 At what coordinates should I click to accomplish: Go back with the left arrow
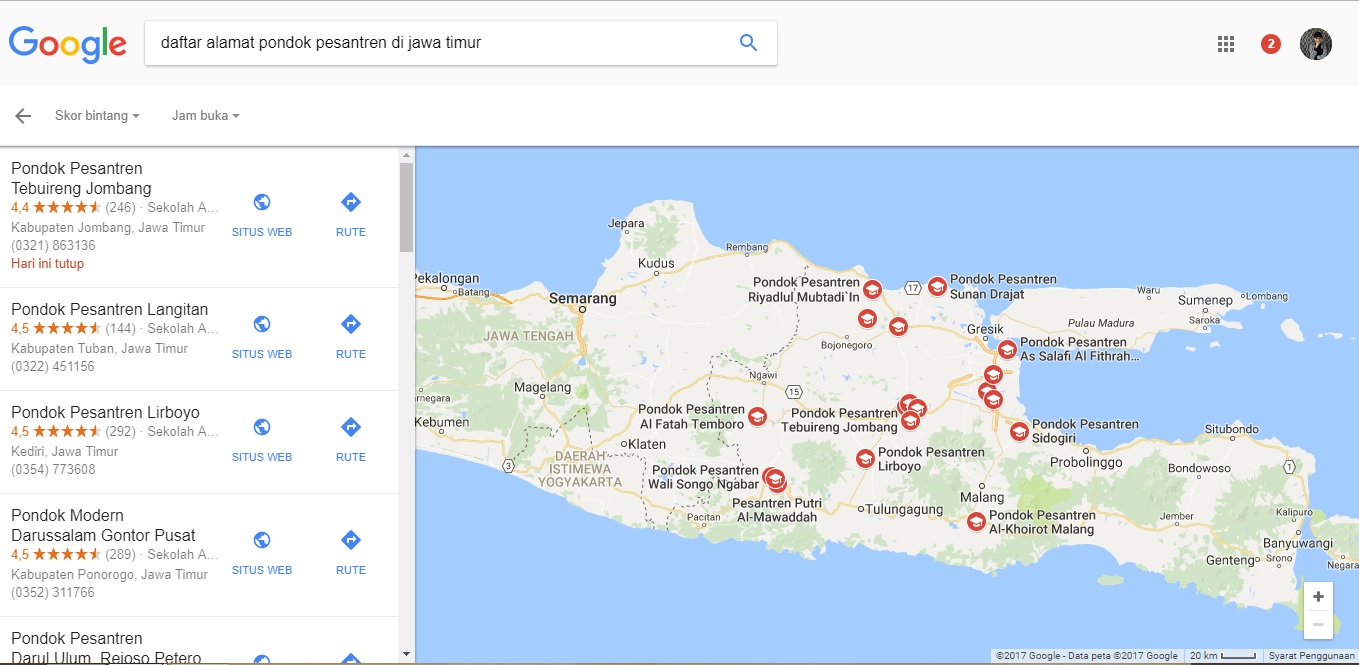(x=23, y=116)
